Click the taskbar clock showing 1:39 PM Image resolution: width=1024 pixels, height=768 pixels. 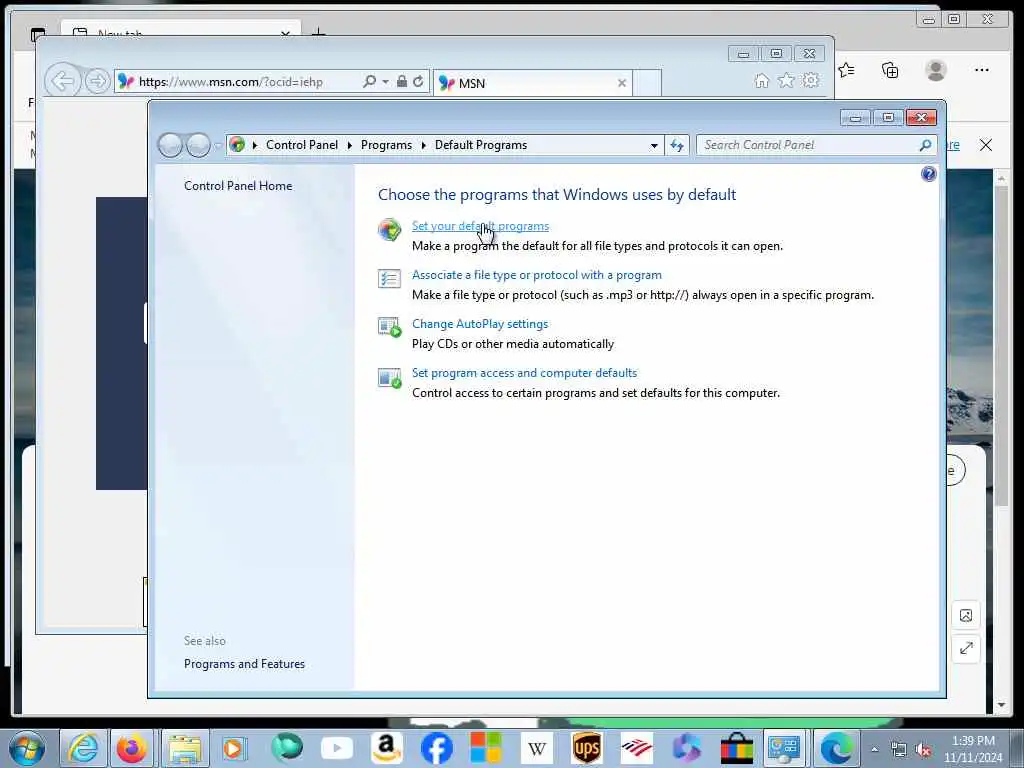973,749
